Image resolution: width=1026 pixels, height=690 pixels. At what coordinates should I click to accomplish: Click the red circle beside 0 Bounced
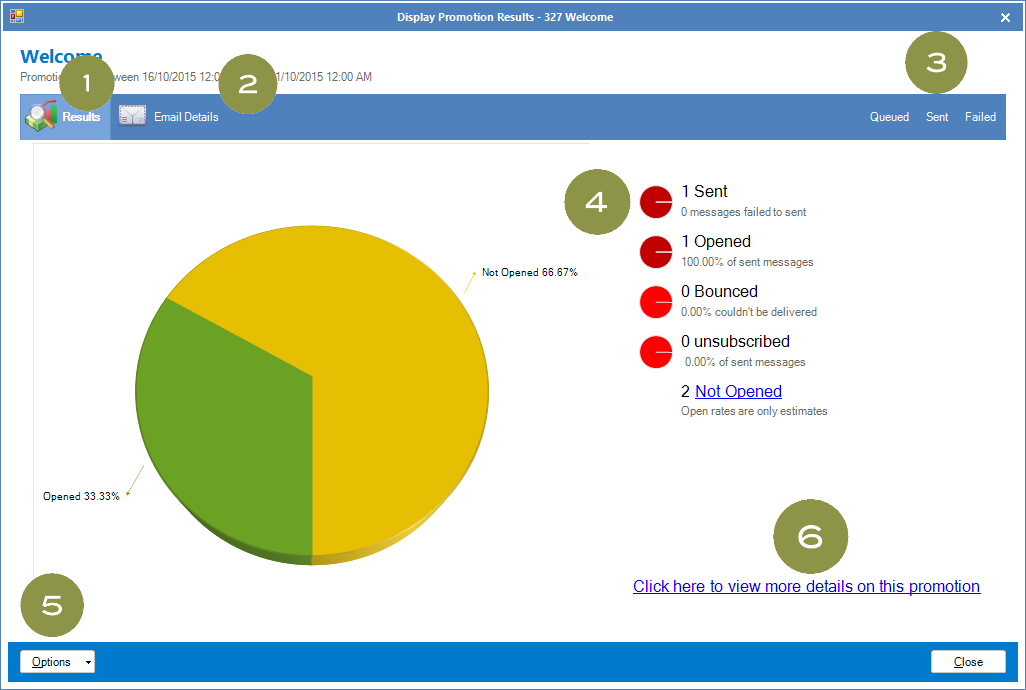point(656,301)
